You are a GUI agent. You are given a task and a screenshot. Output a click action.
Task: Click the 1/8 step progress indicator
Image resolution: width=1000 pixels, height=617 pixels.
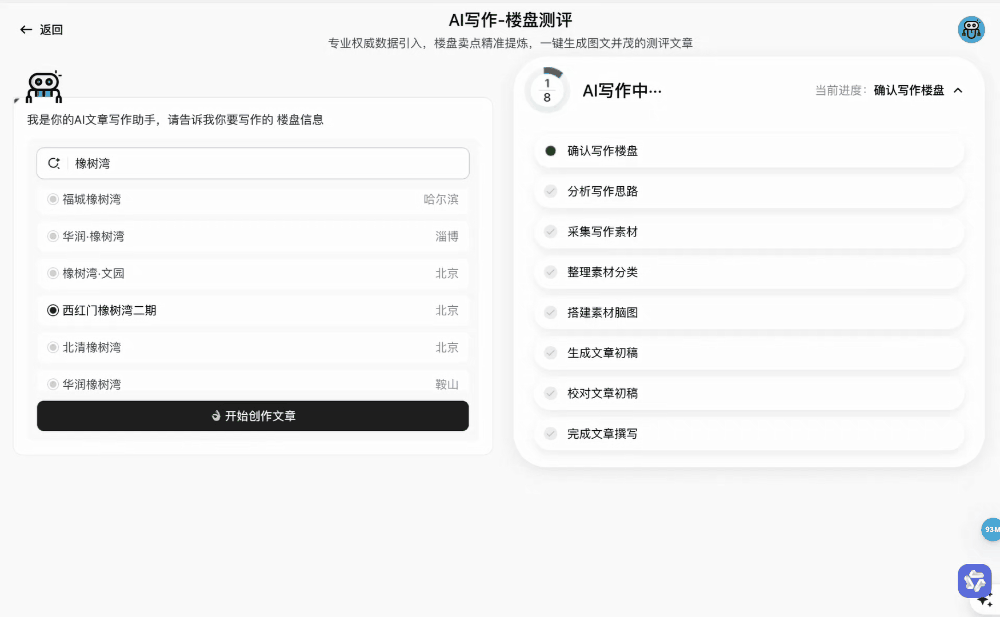pos(546,89)
